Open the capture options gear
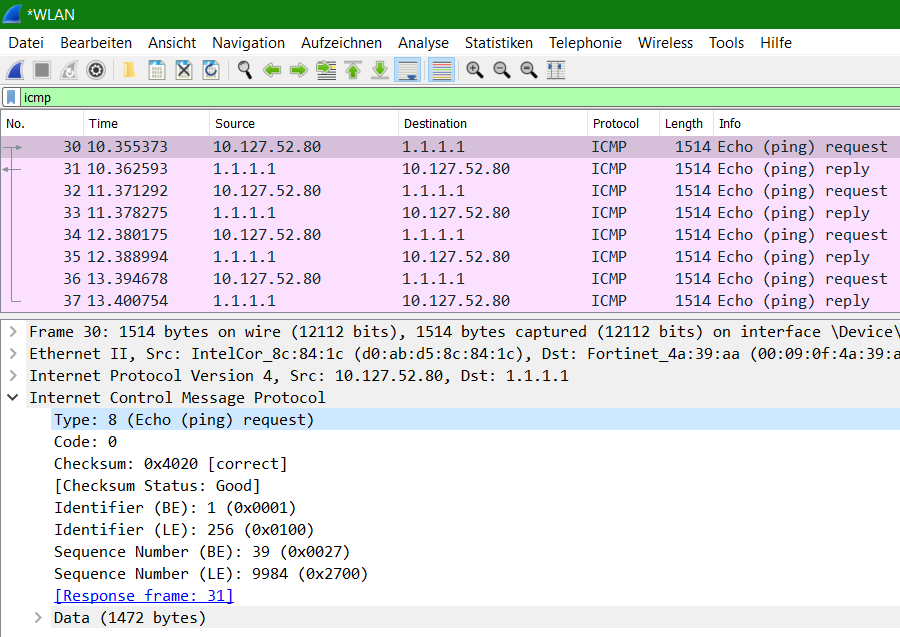 [x=96, y=70]
